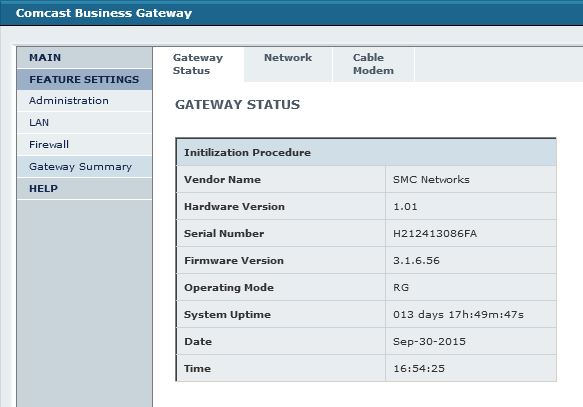Click the Firmware Version label

coord(234,261)
